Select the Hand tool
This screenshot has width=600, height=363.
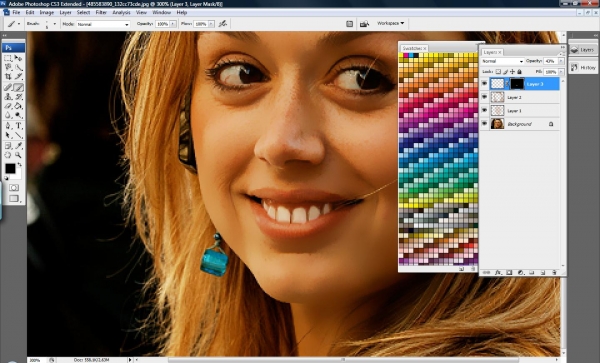coord(8,155)
